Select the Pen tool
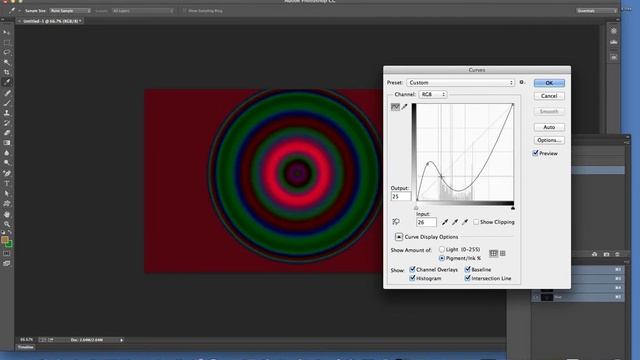 coord(7,173)
